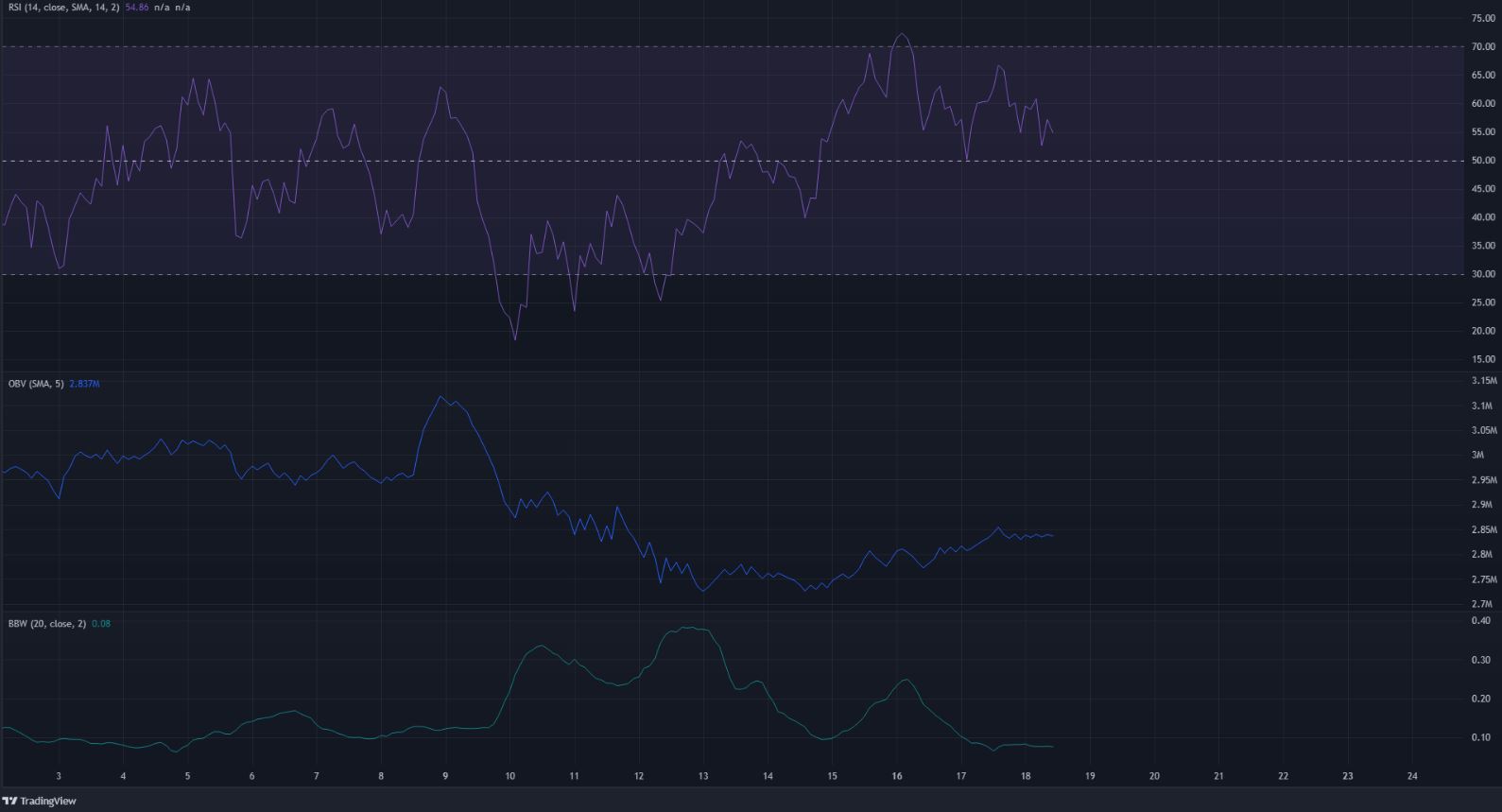The image size is (1502, 812).
Task: Click the 50.00 RSI scale label
Action: pyautogui.click(x=1483, y=161)
